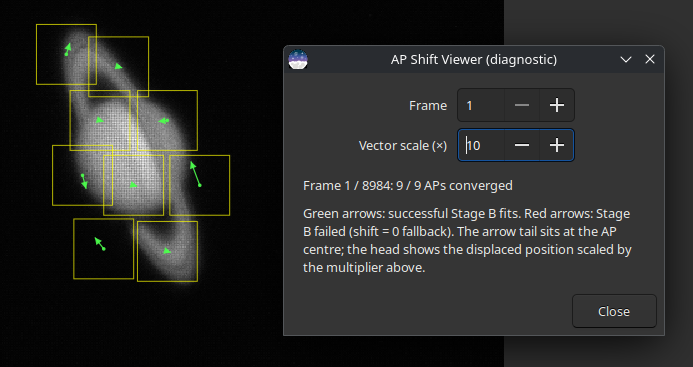Image resolution: width=693 pixels, height=367 pixels.
Task: Close the dialog via title bar X
Action: click(650, 59)
